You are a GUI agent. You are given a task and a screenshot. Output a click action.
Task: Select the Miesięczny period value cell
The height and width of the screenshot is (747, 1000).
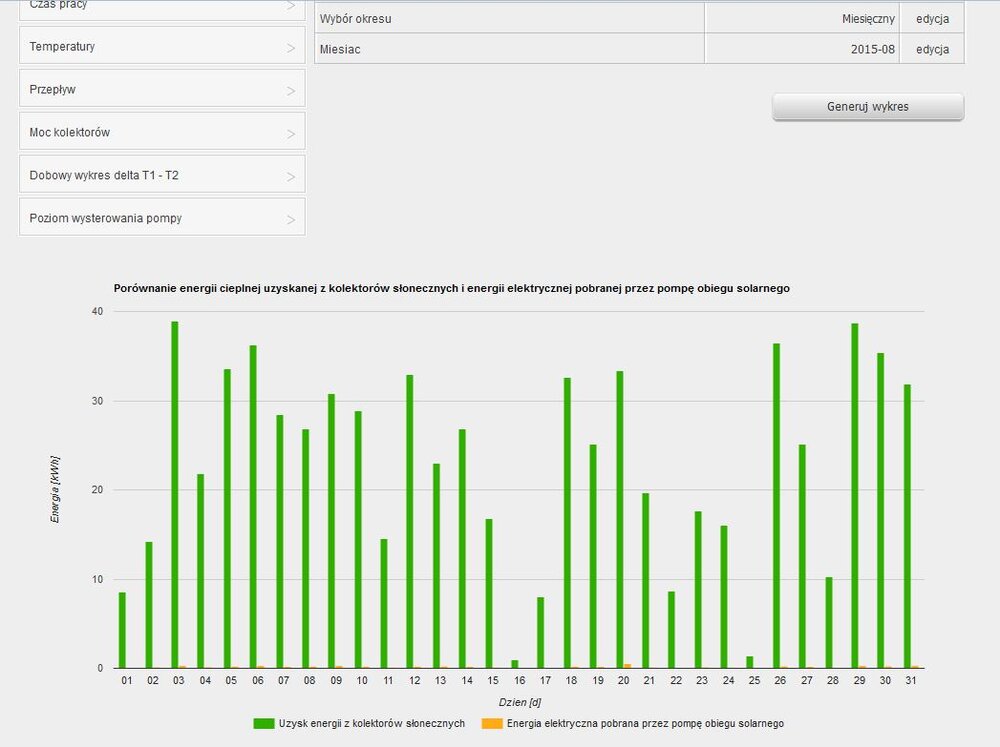(x=867, y=19)
